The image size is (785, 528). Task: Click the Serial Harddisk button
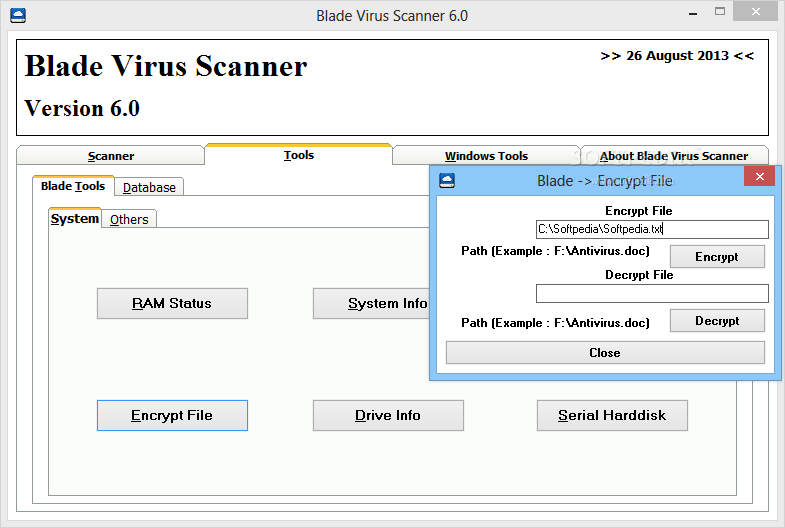tap(612, 415)
